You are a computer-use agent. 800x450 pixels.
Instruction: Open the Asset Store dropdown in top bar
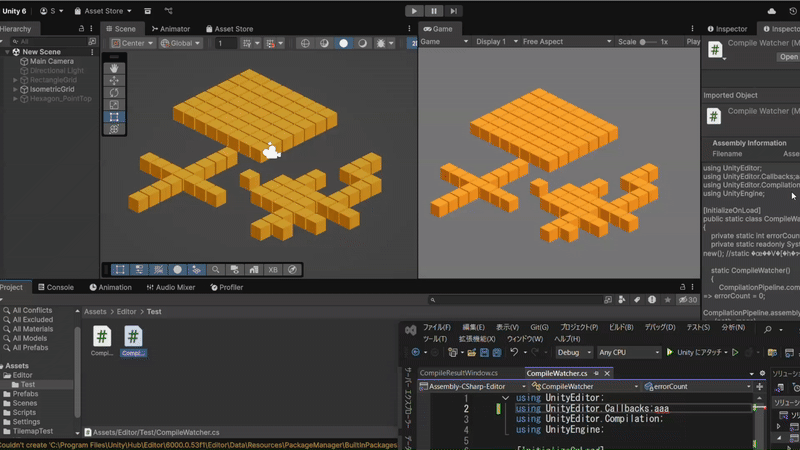[x=103, y=11]
